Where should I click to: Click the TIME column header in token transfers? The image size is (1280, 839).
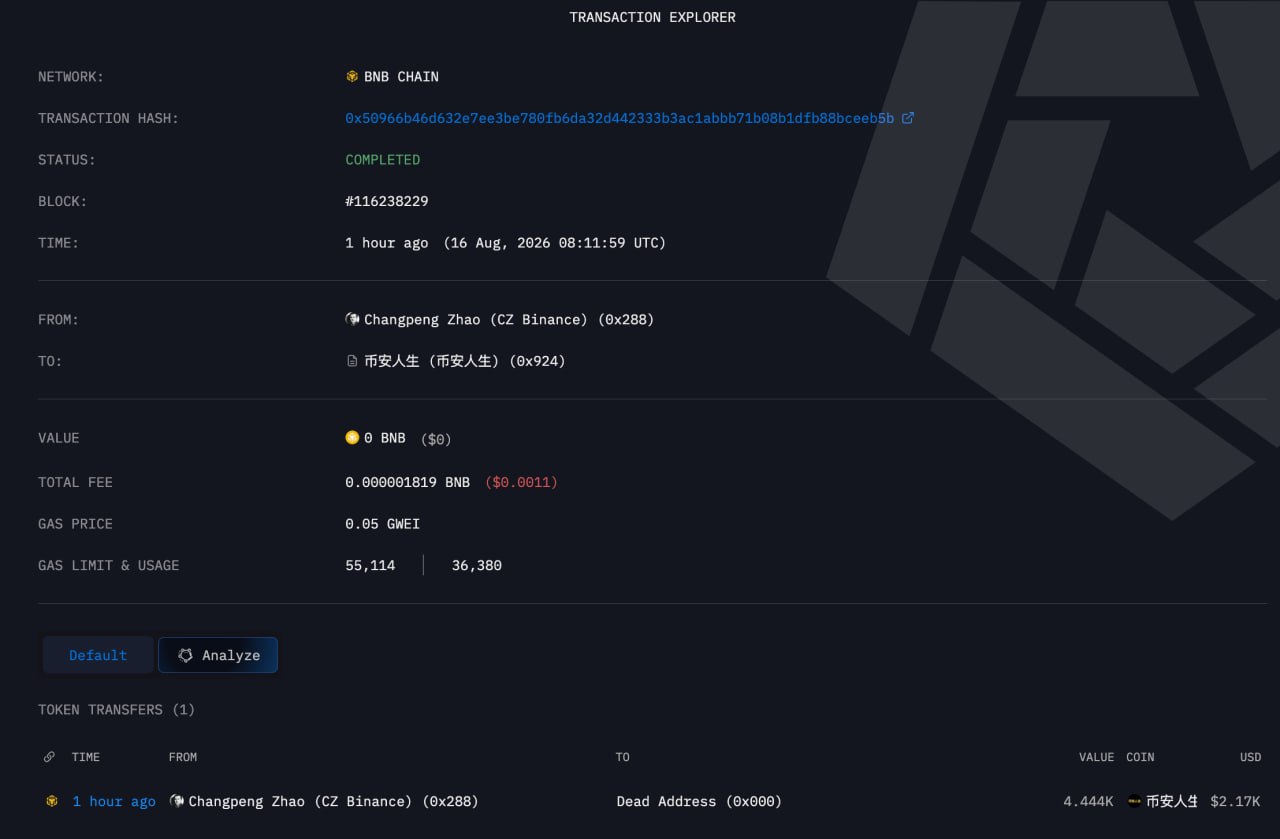click(x=86, y=757)
